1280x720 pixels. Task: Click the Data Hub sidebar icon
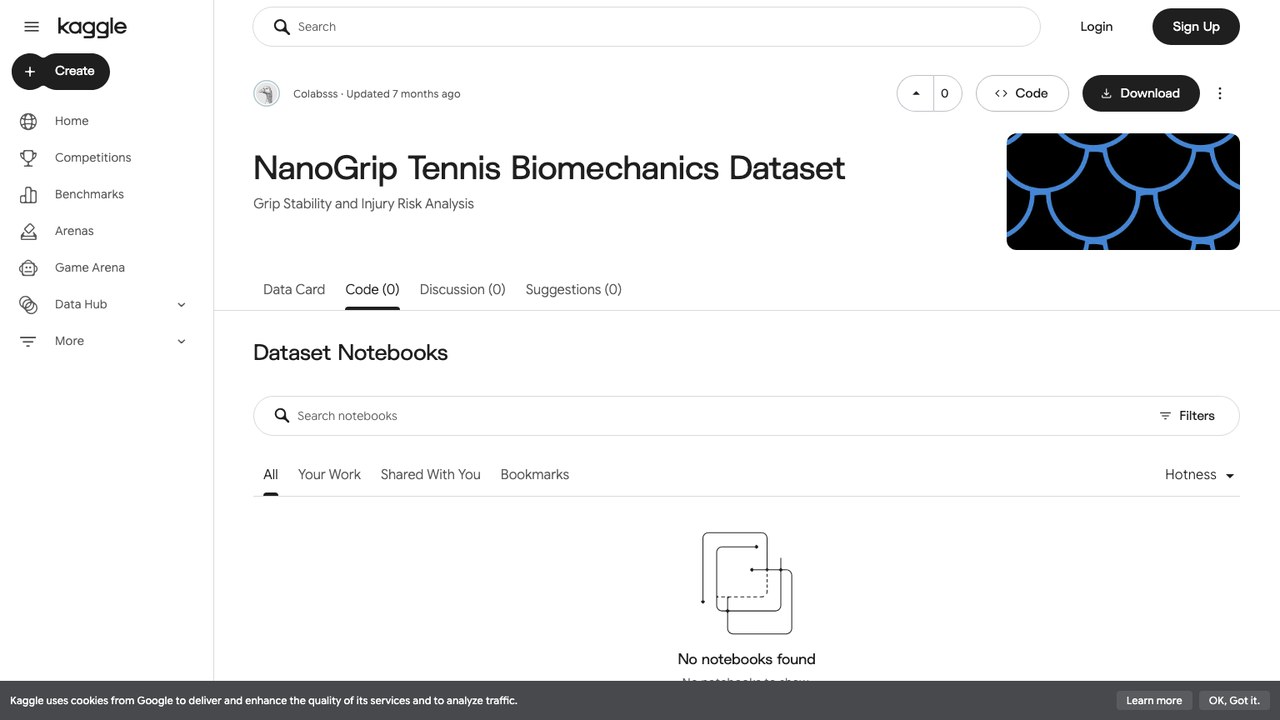tap(28, 304)
